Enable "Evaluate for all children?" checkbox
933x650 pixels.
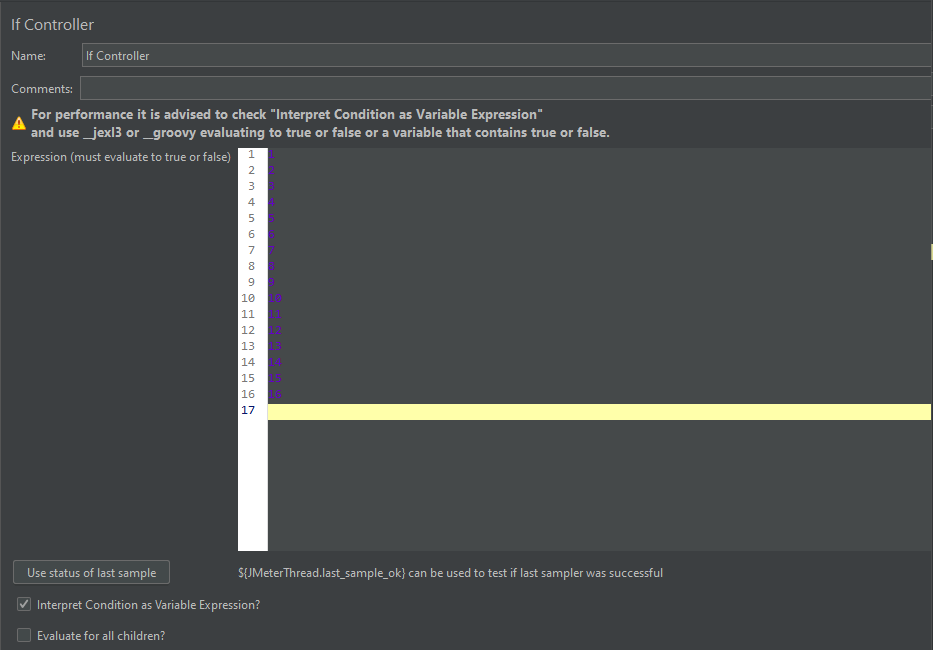24,635
